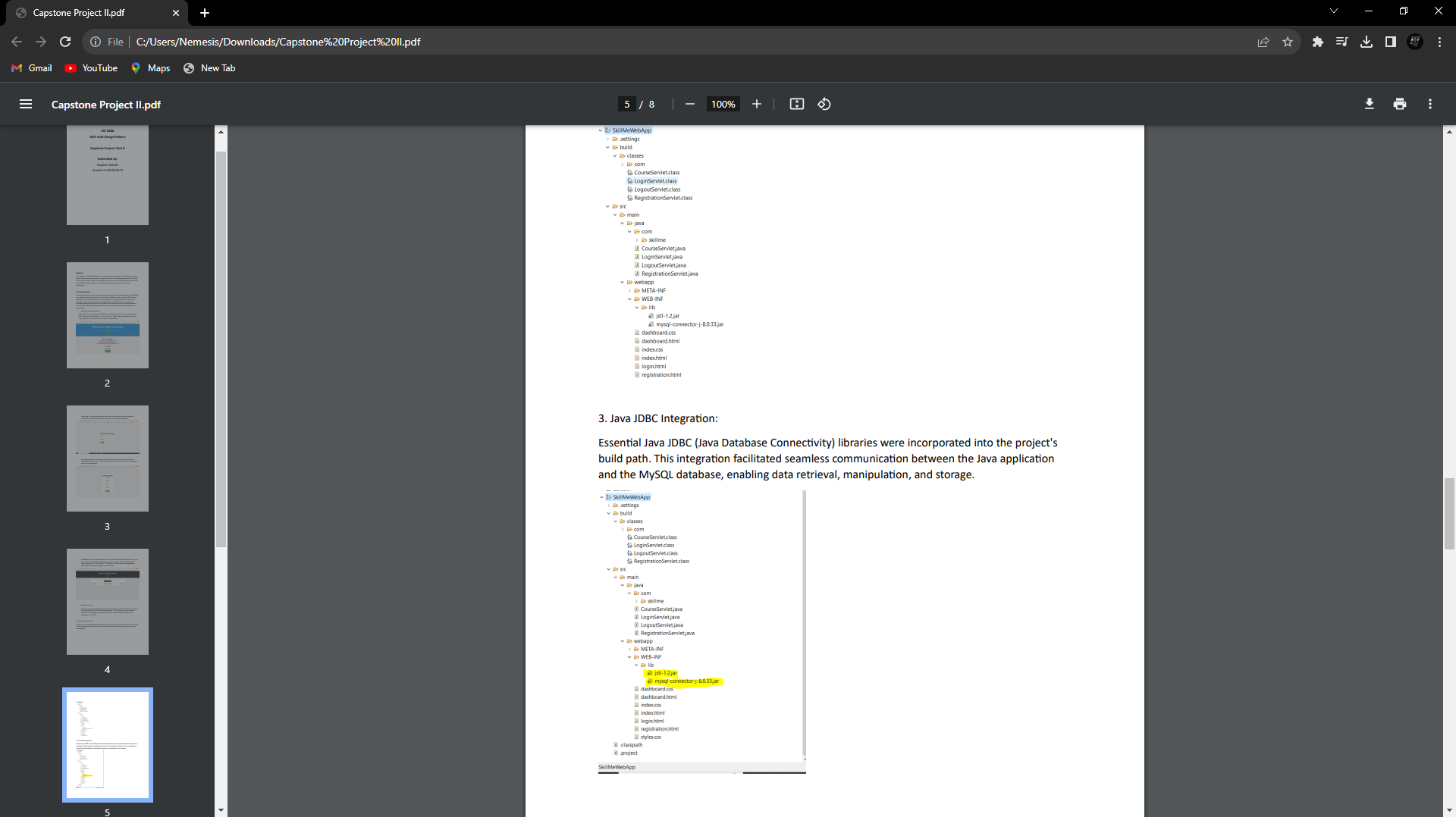Zoom in on the document
The image size is (1456, 817).
756,104
